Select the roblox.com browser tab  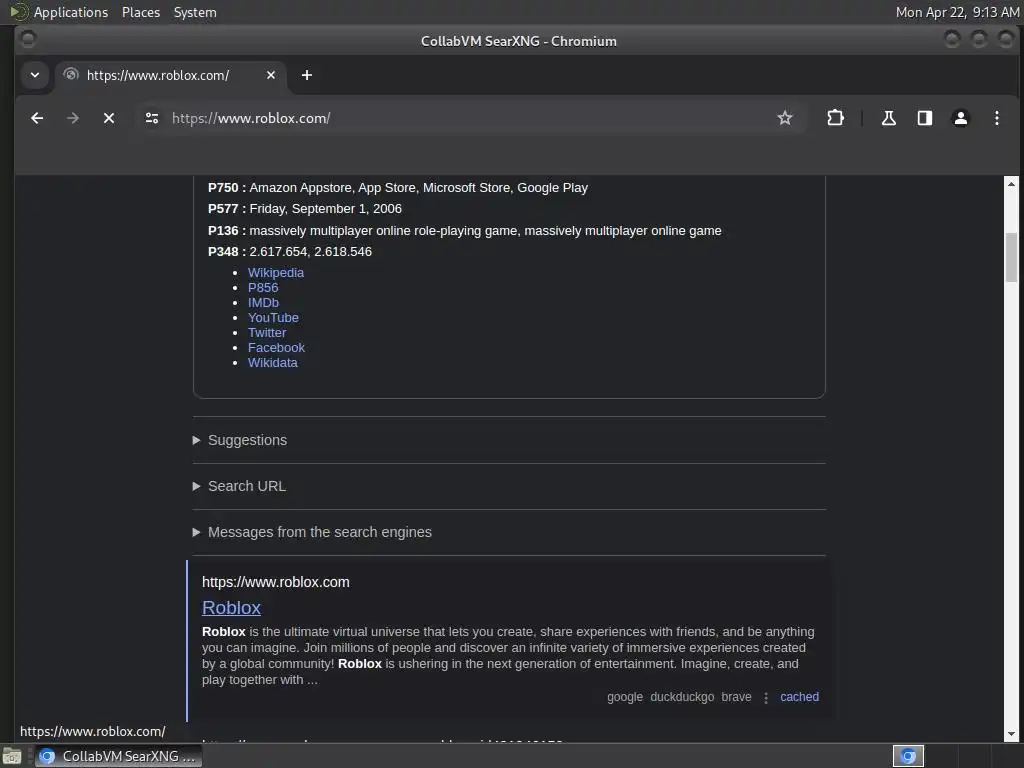(170, 75)
